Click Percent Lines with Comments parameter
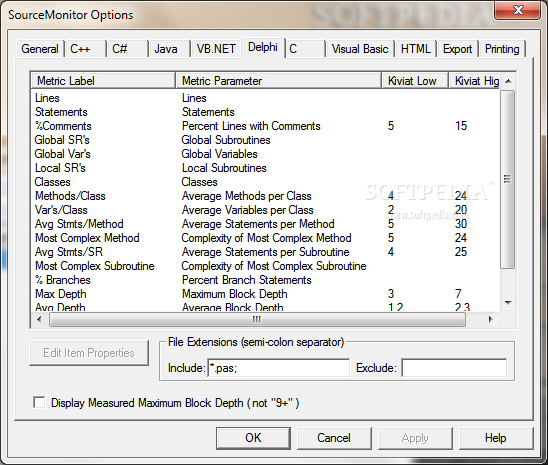Viewport: 548px width, 465px height. click(x=251, y=126)
